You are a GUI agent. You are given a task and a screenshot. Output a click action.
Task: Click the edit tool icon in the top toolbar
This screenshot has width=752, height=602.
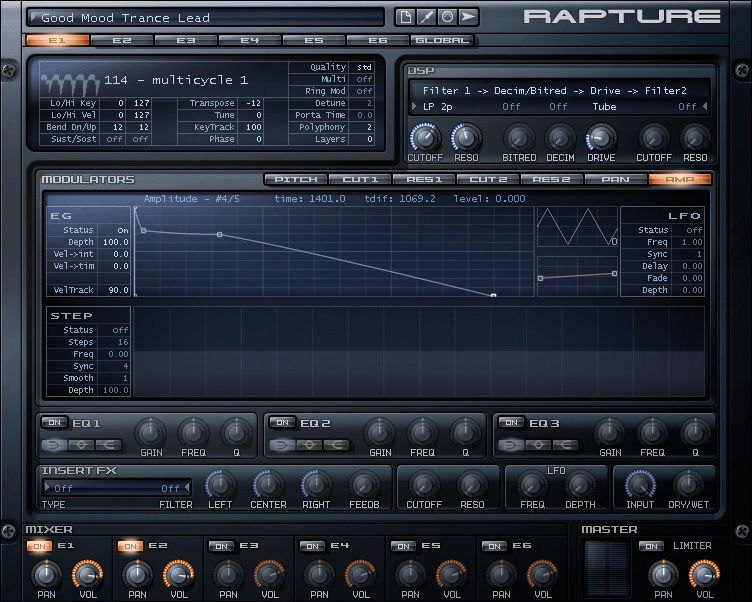pyautogui.click(x=426, y=17)
